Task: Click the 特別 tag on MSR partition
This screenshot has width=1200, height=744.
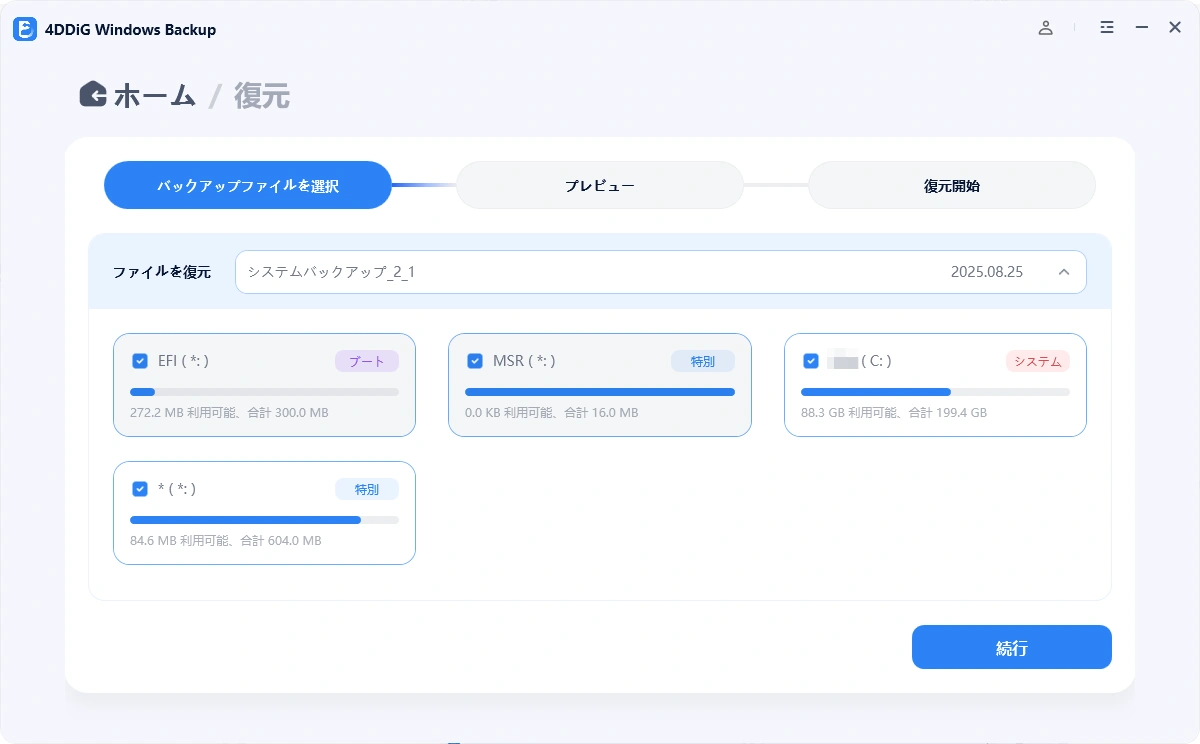Action: pyautogui.click(x=702, y=361)
